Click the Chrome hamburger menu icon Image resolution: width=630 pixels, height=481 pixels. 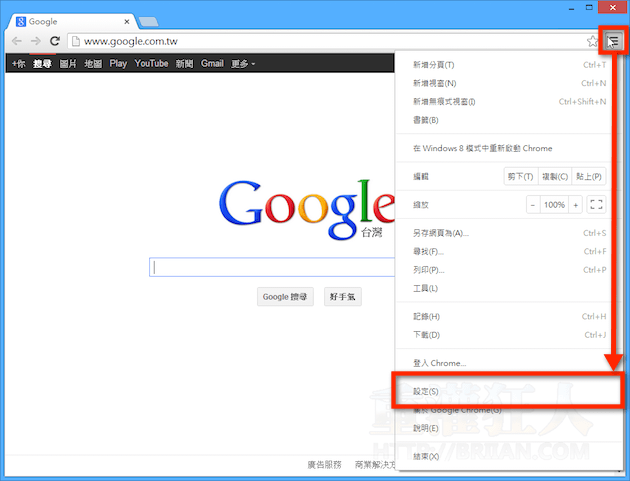[614, 41]
